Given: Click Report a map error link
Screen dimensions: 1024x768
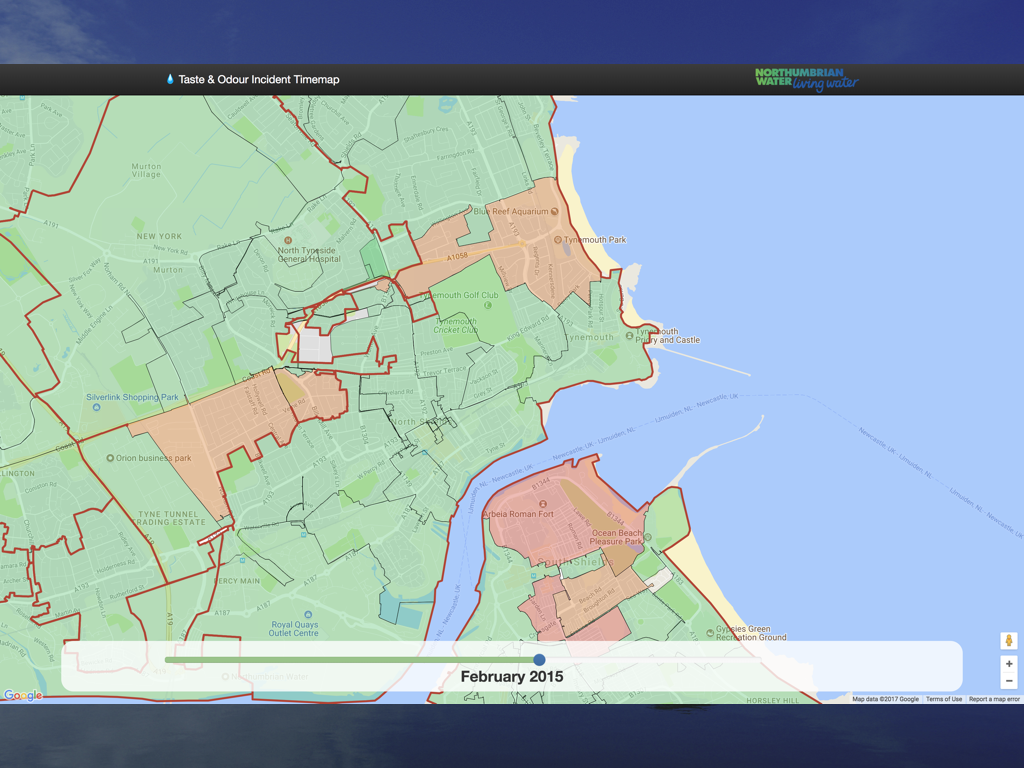Looking at the screenshot, I should (x=994, y=699).
